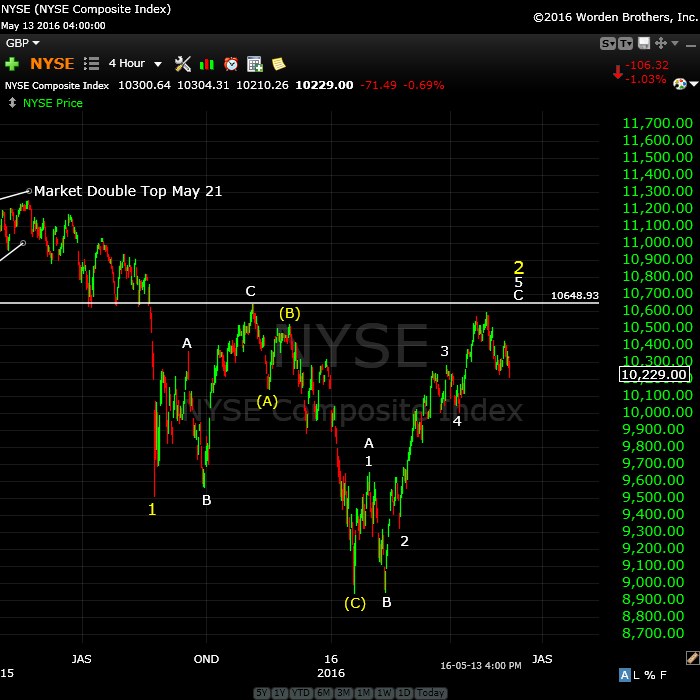Set chart range to 3M
This screenshot has height=700, width=700.
click(343, 692)
